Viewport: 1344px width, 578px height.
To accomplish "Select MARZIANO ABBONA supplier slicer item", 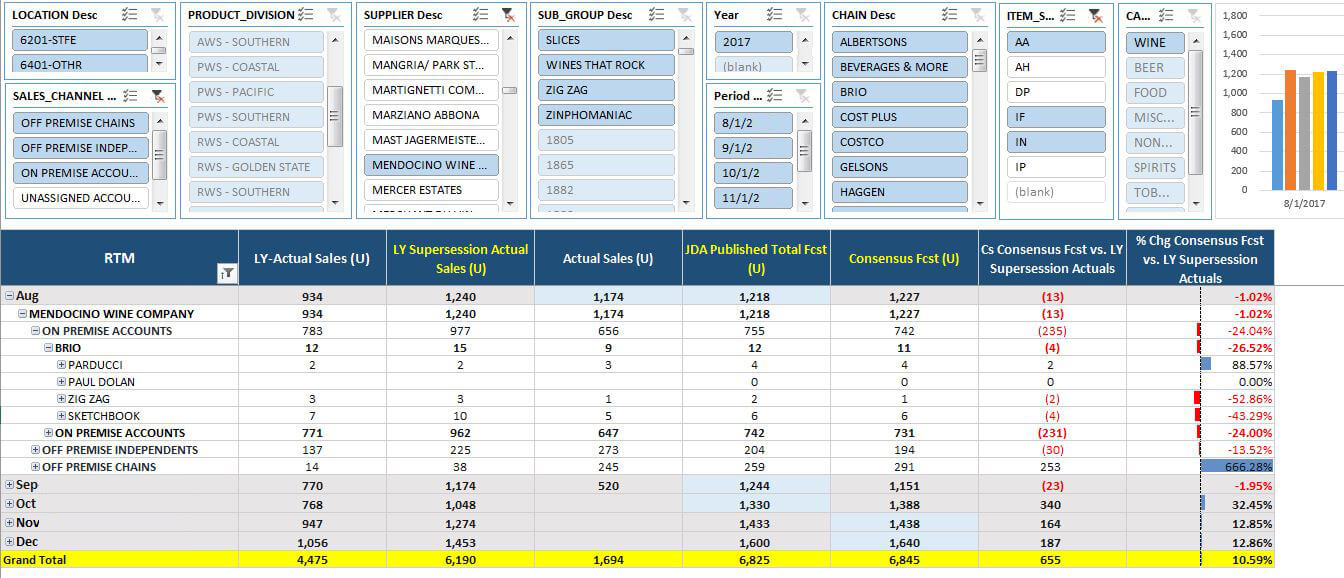I will tap(431, 115).
